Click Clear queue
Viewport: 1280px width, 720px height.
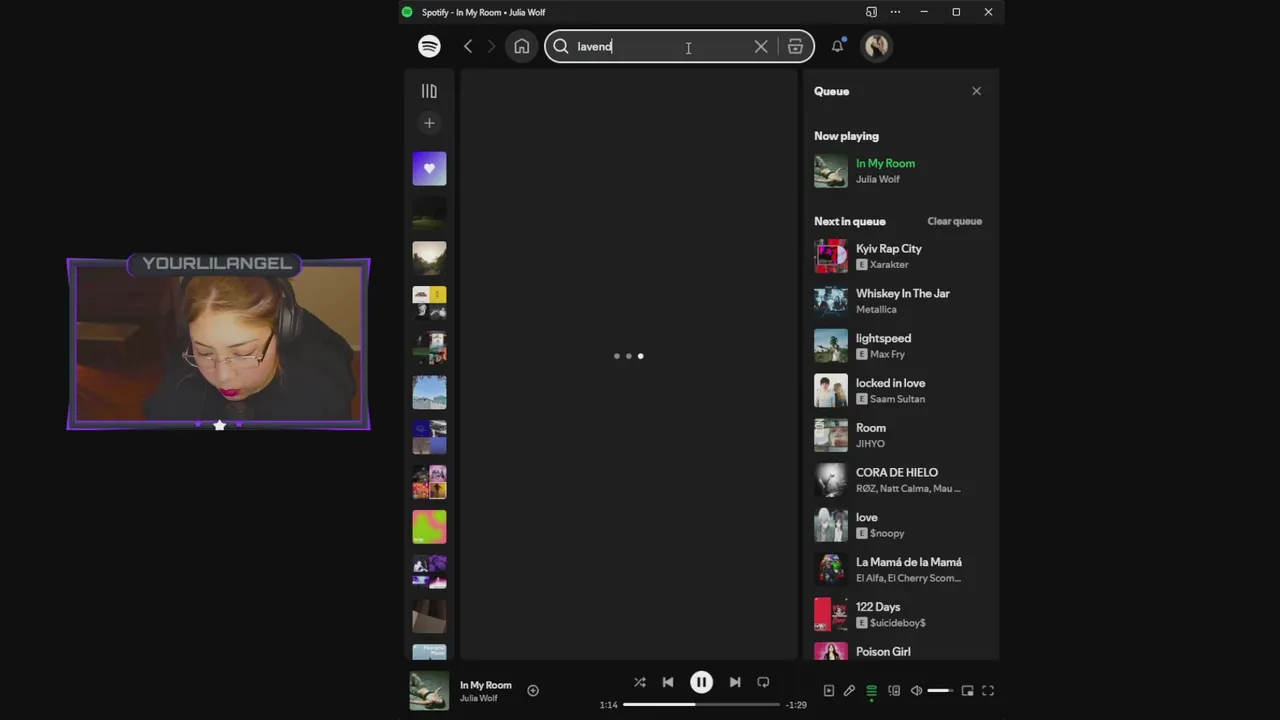tap(954, 221)
